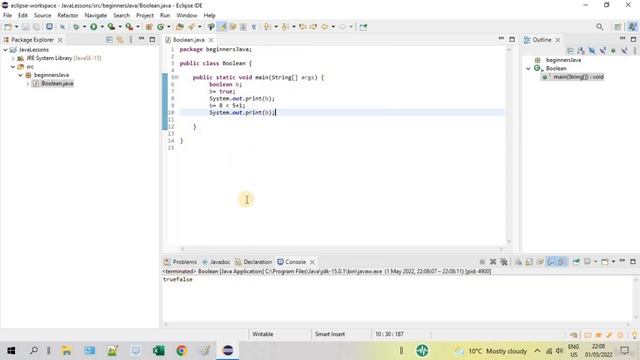
Task: Open the Source menu
Action: [42, 16]
